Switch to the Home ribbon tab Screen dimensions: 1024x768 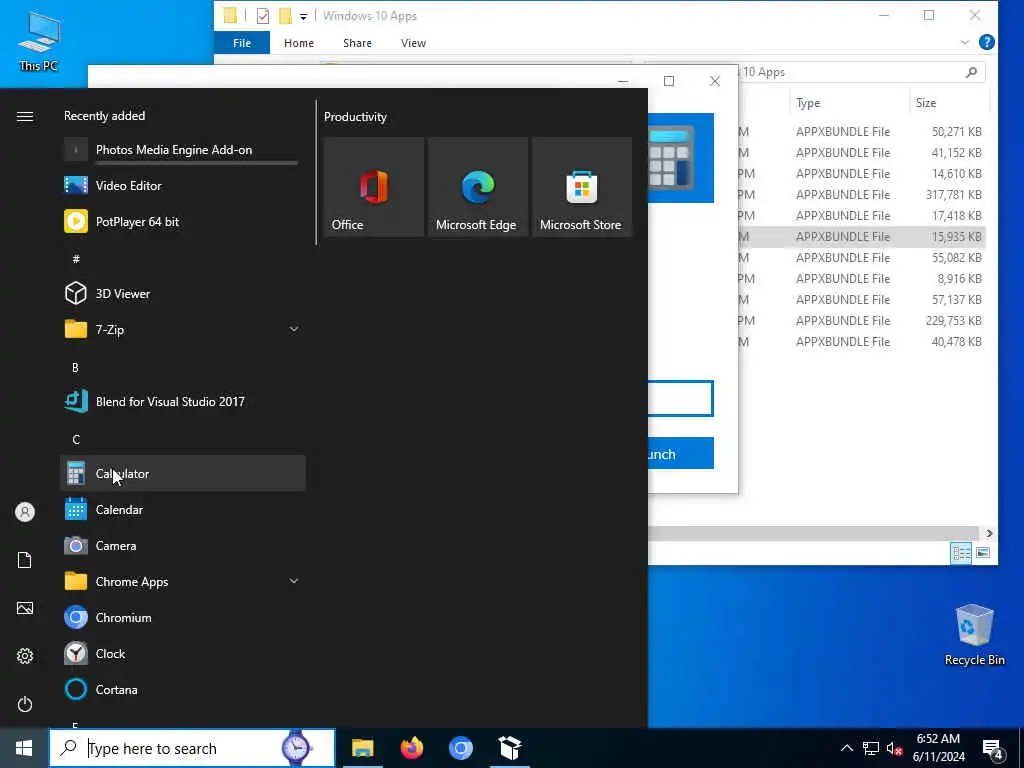pos(299,43)
